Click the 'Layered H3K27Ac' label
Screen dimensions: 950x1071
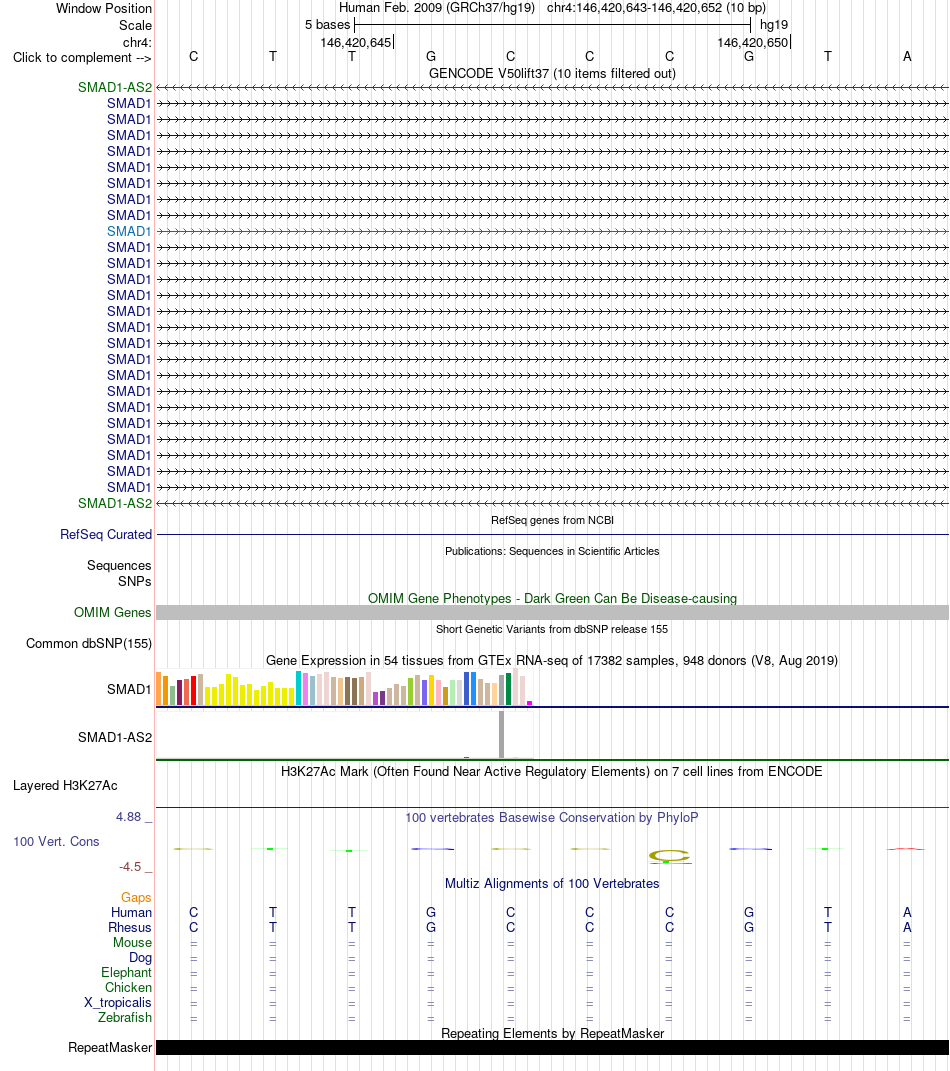(x=65, y=785)
